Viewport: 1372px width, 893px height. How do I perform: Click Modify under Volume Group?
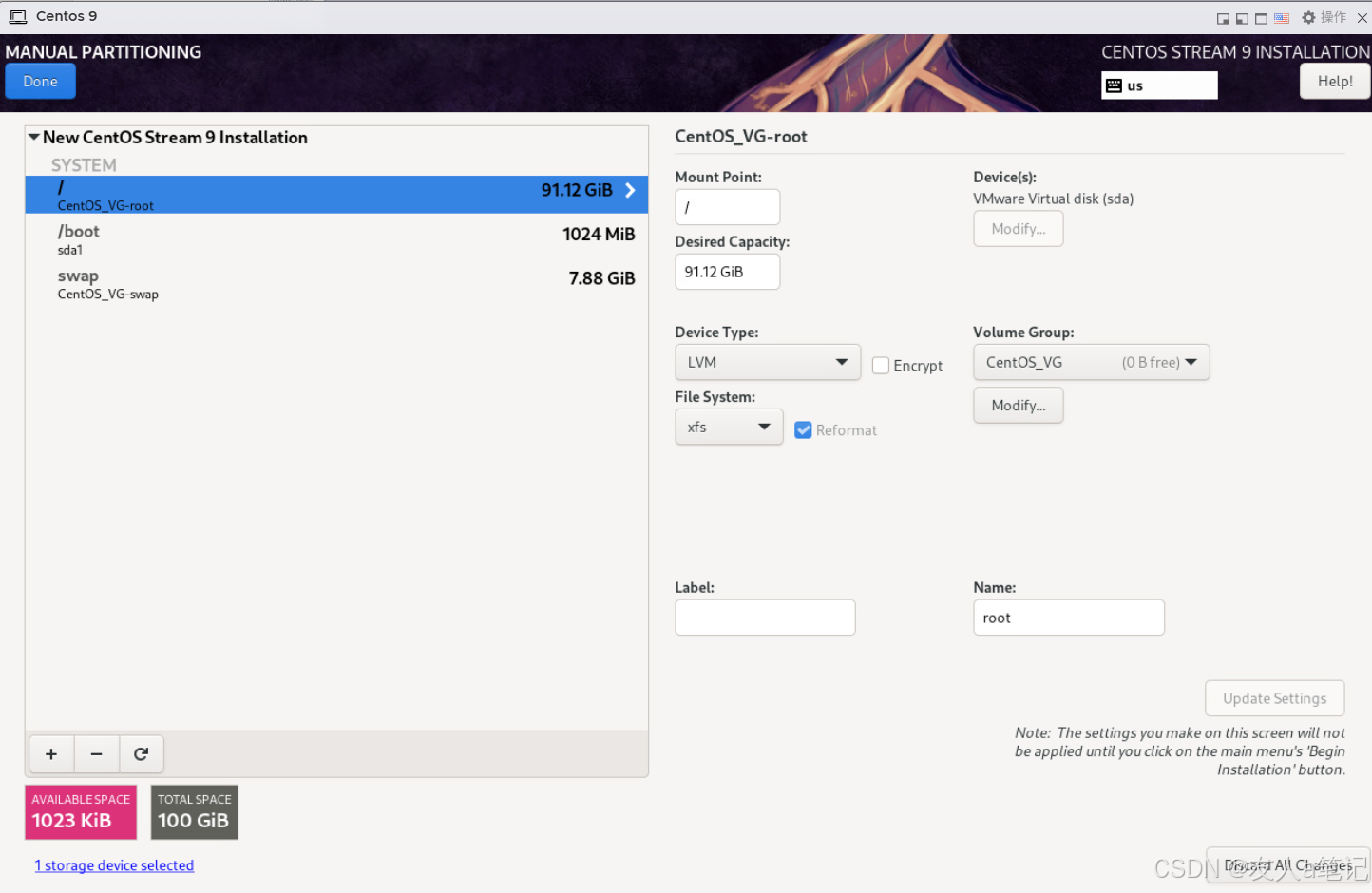[x=1019, y=406]
